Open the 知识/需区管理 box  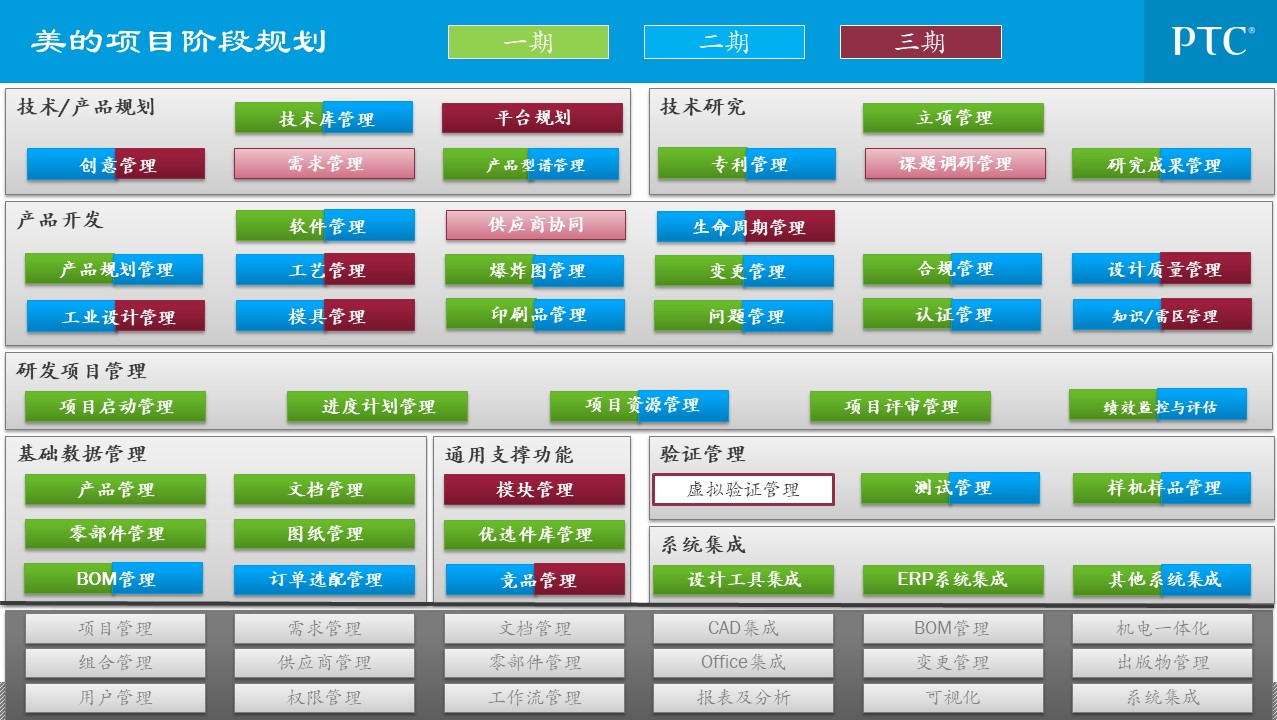click(1162, 315)
